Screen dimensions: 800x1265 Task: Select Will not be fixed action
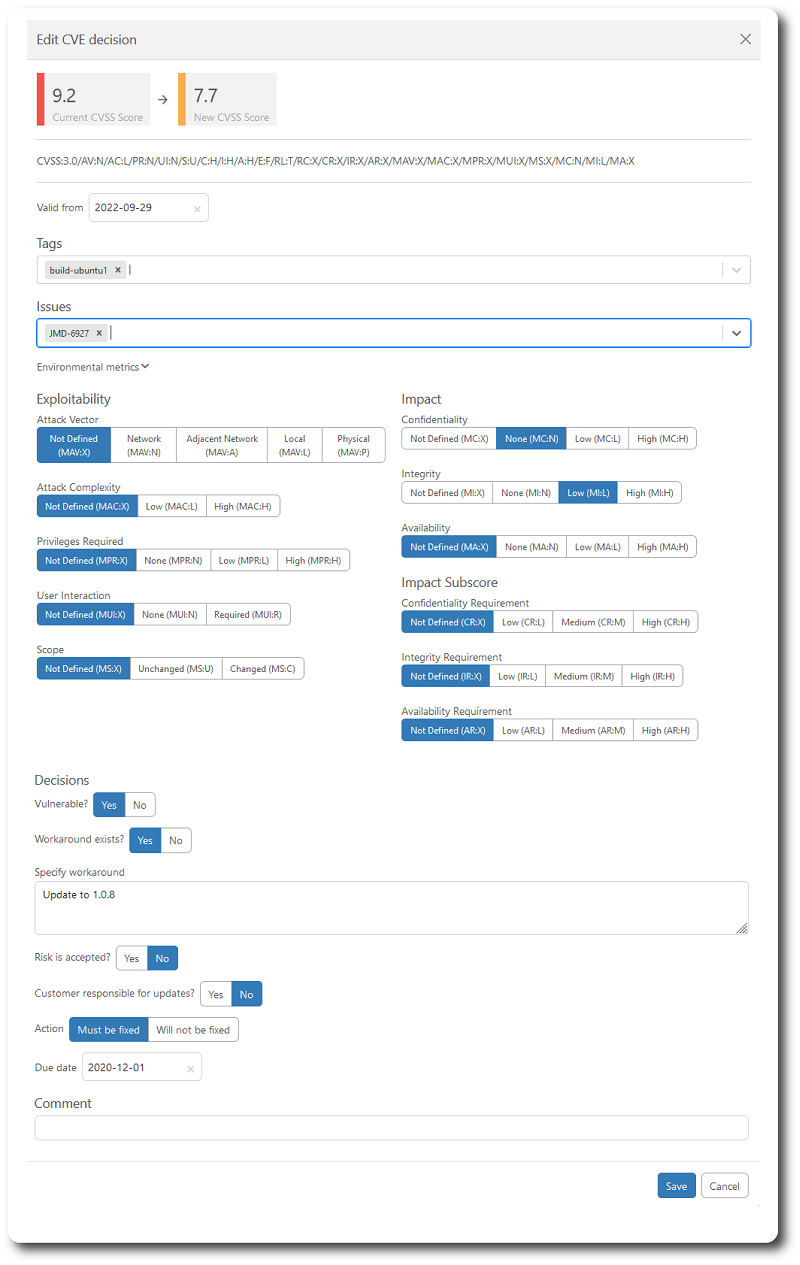click(x=193, y=1030)
